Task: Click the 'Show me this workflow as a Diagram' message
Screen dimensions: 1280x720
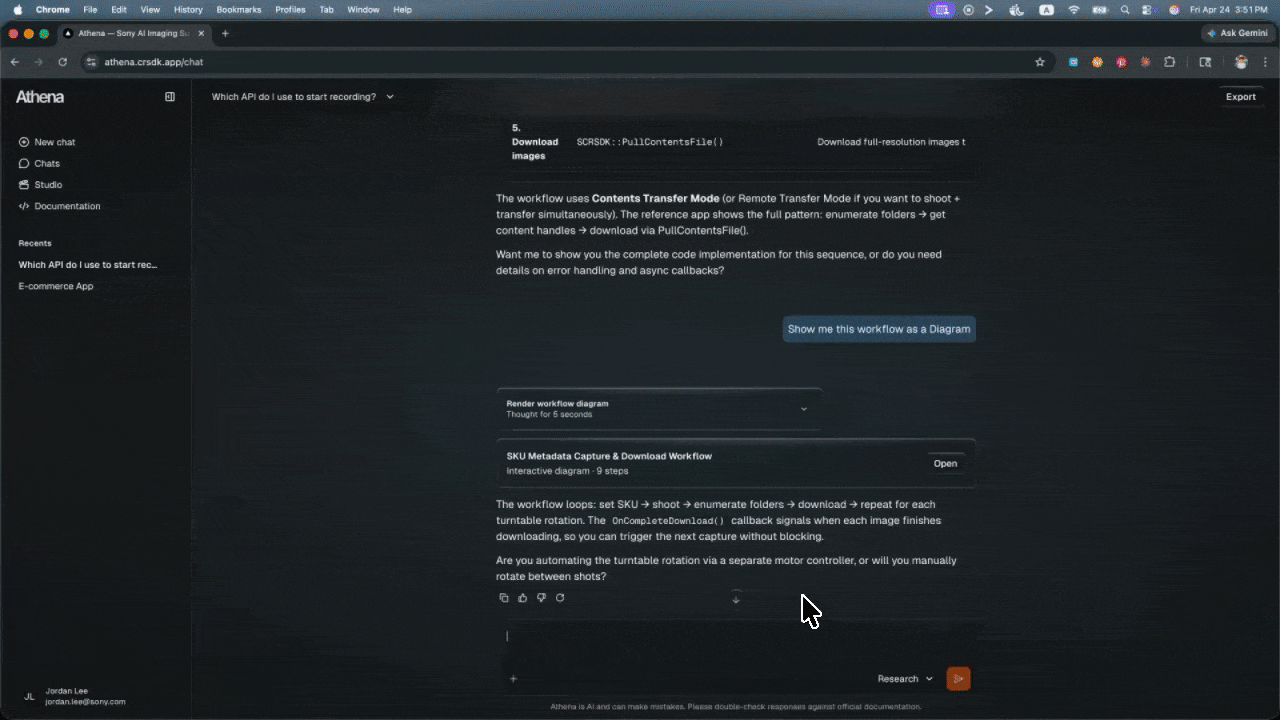Action: 879,329
